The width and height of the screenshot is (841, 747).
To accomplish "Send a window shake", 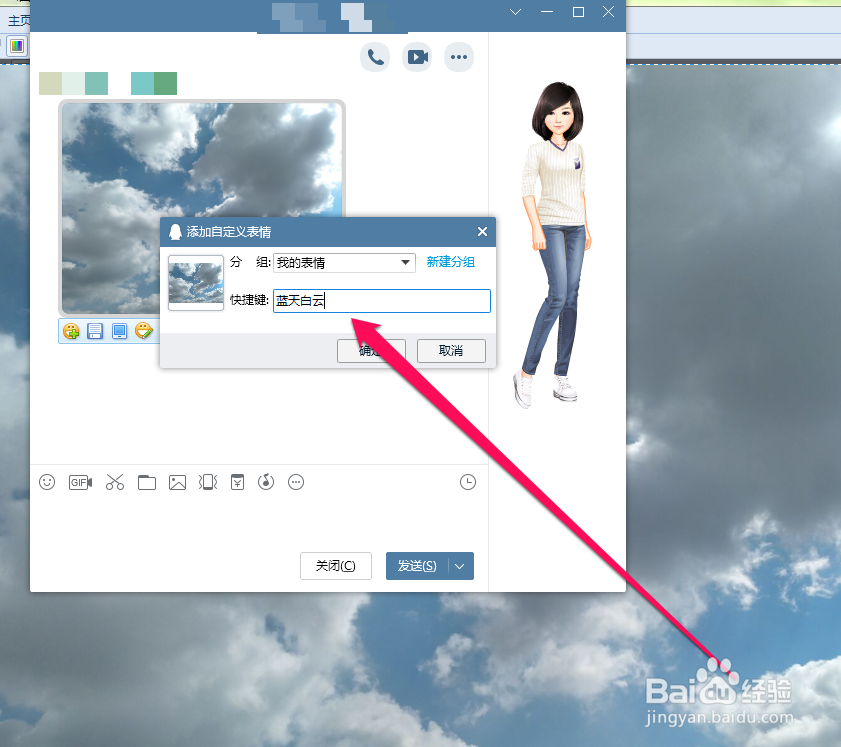I will (208, 482).
